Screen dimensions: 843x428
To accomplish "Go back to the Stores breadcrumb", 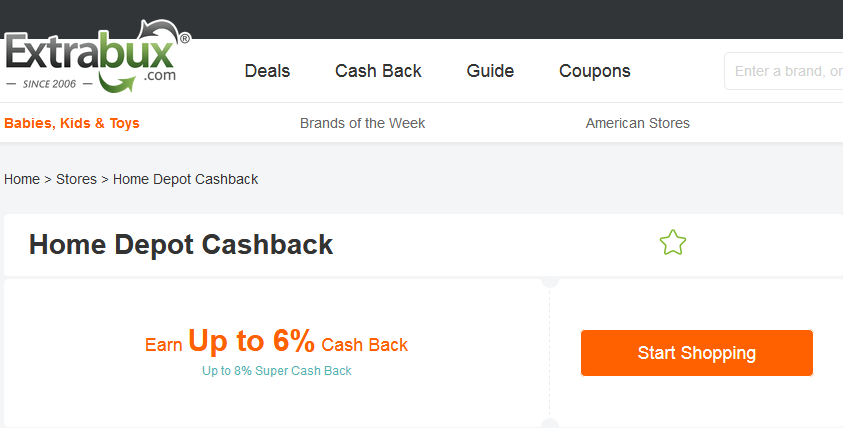I will pos(76,179).
